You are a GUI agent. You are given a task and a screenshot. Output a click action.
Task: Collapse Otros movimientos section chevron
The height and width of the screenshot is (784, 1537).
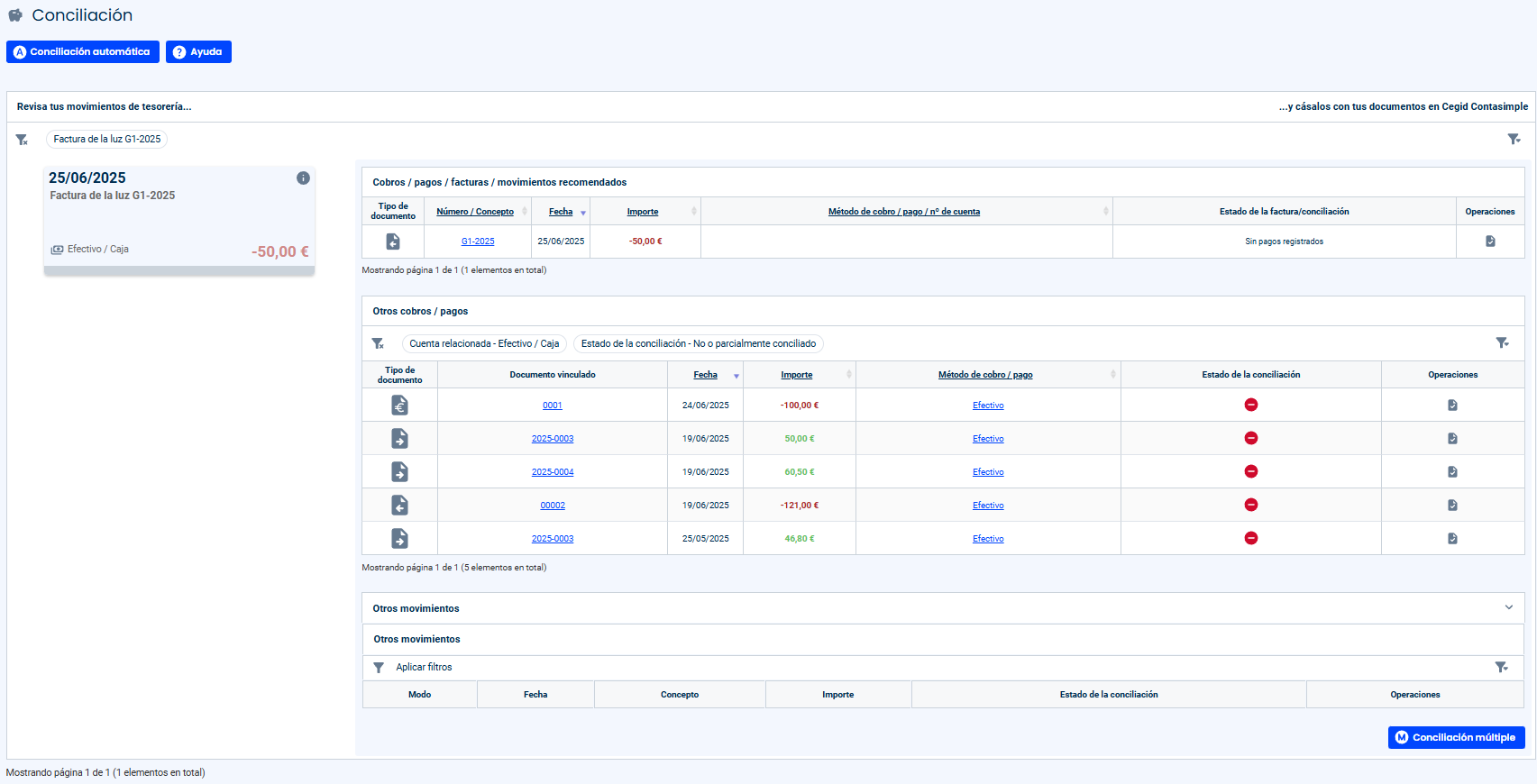point(1509,607)
